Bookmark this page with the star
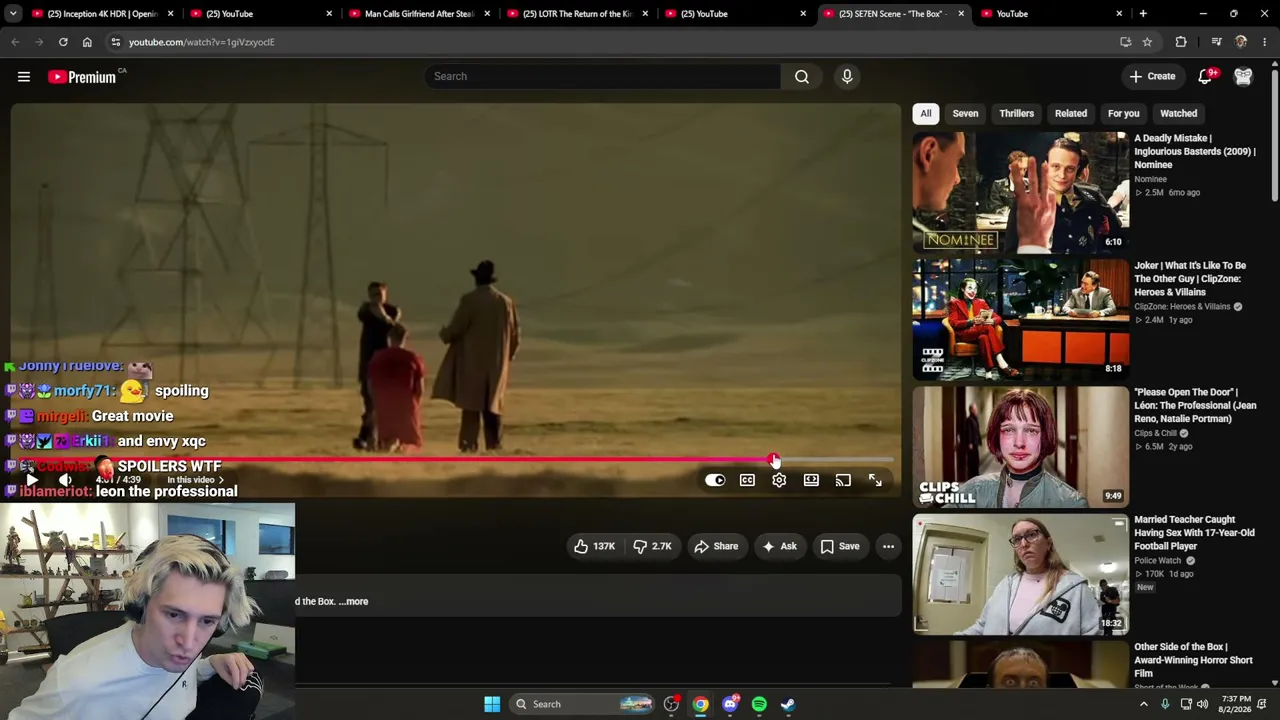The width and height of the screenshot is (1280, 720). pos(1147,42)
